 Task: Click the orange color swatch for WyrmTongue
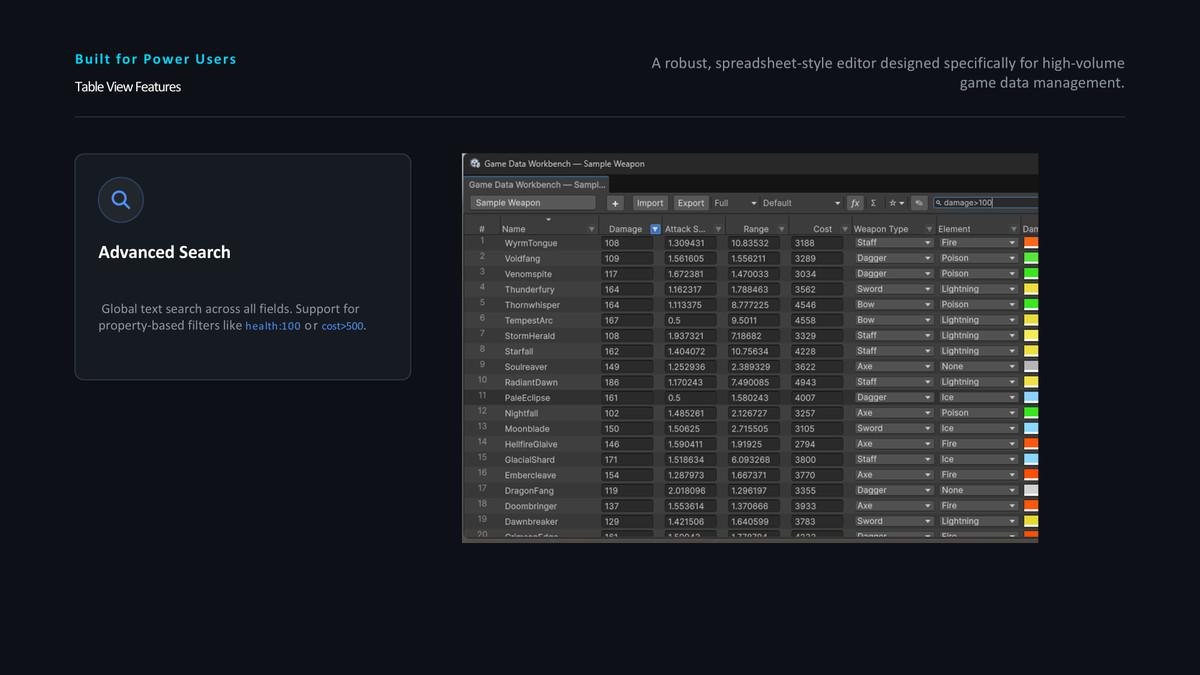pyautogui.click(x=1031, y=243)
